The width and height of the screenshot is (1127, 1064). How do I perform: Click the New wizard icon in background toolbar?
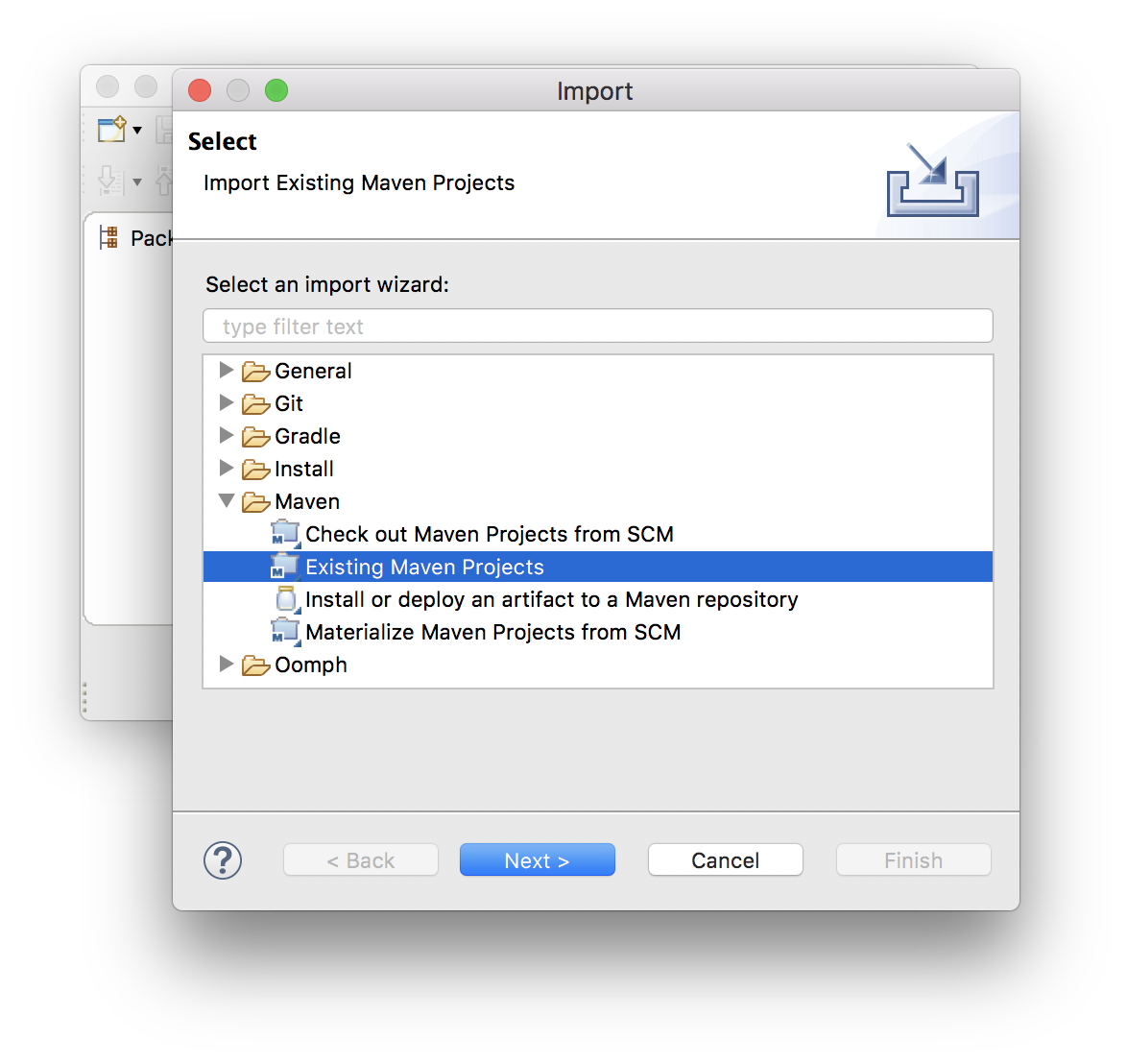112,130
